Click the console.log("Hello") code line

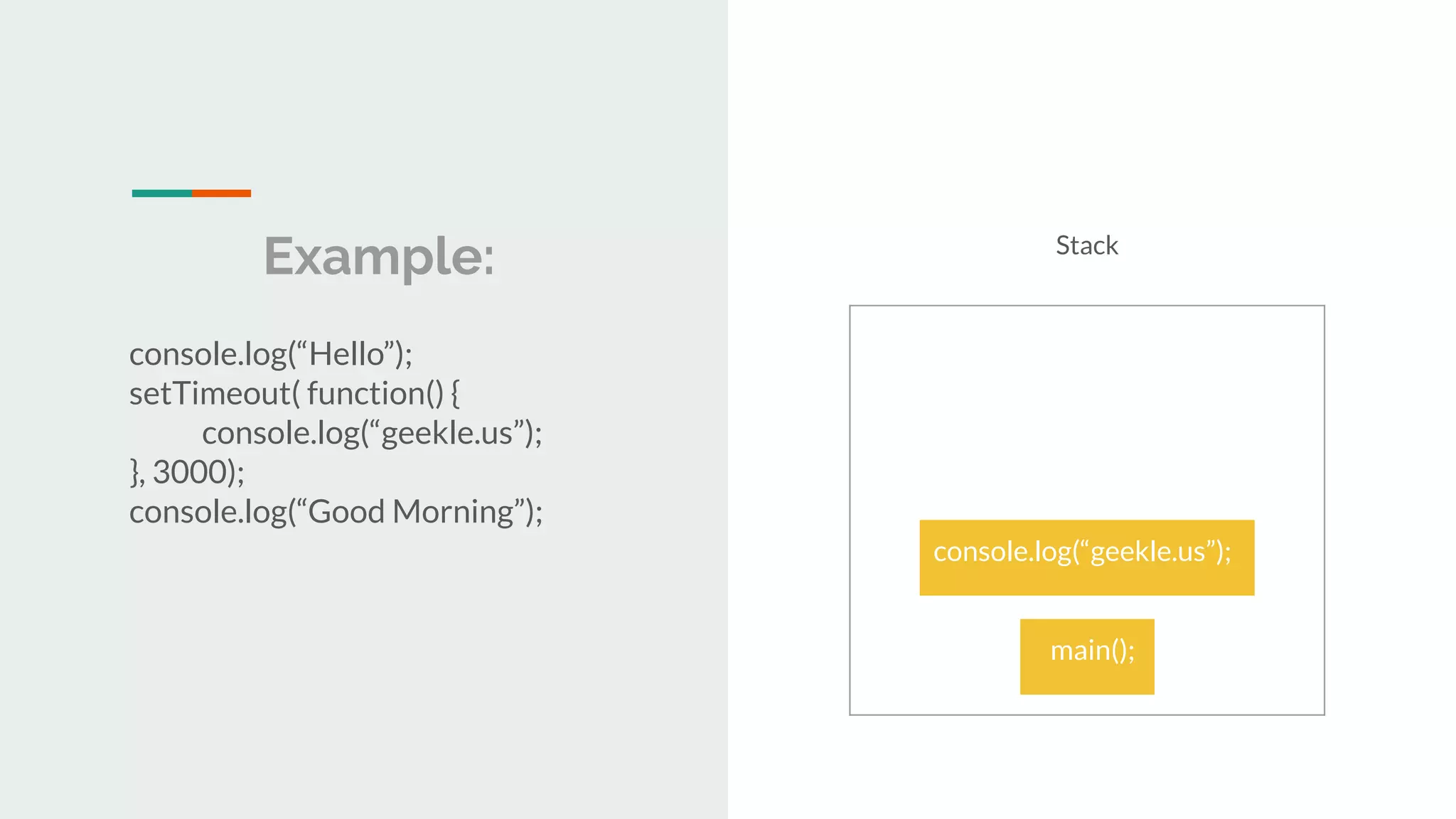(270, 354)
